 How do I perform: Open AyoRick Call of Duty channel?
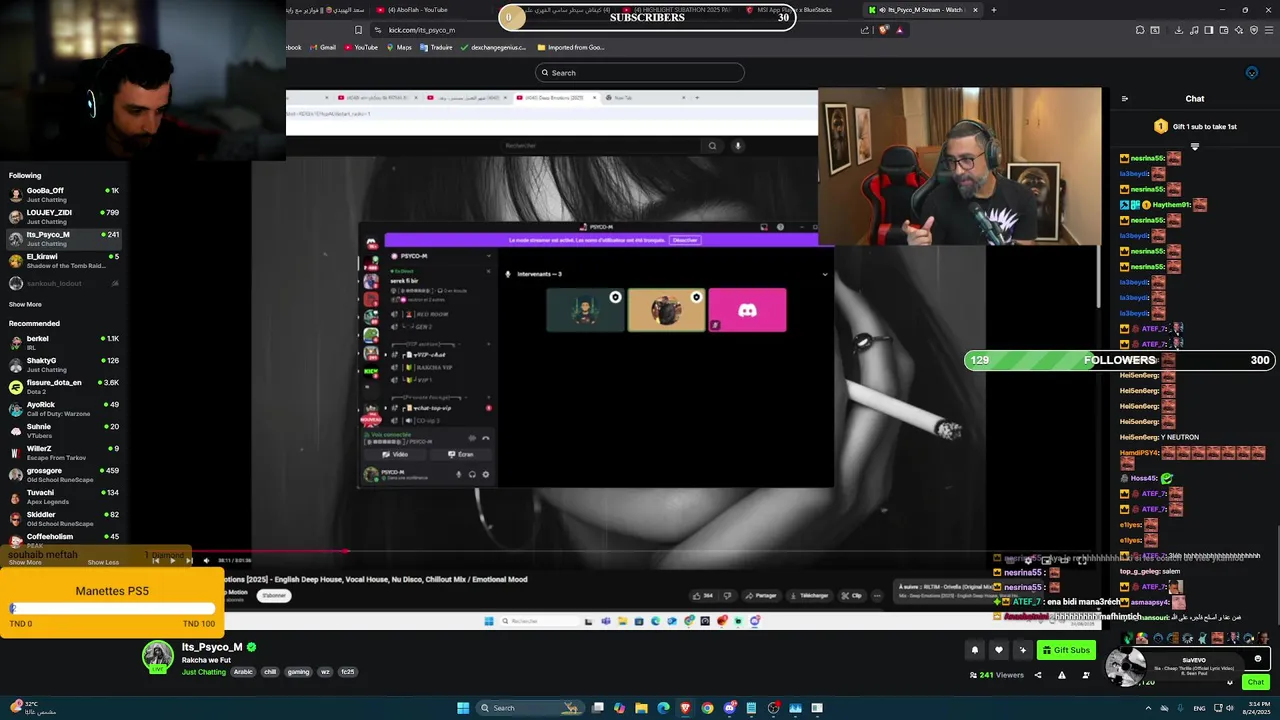(x=63, y=408)
